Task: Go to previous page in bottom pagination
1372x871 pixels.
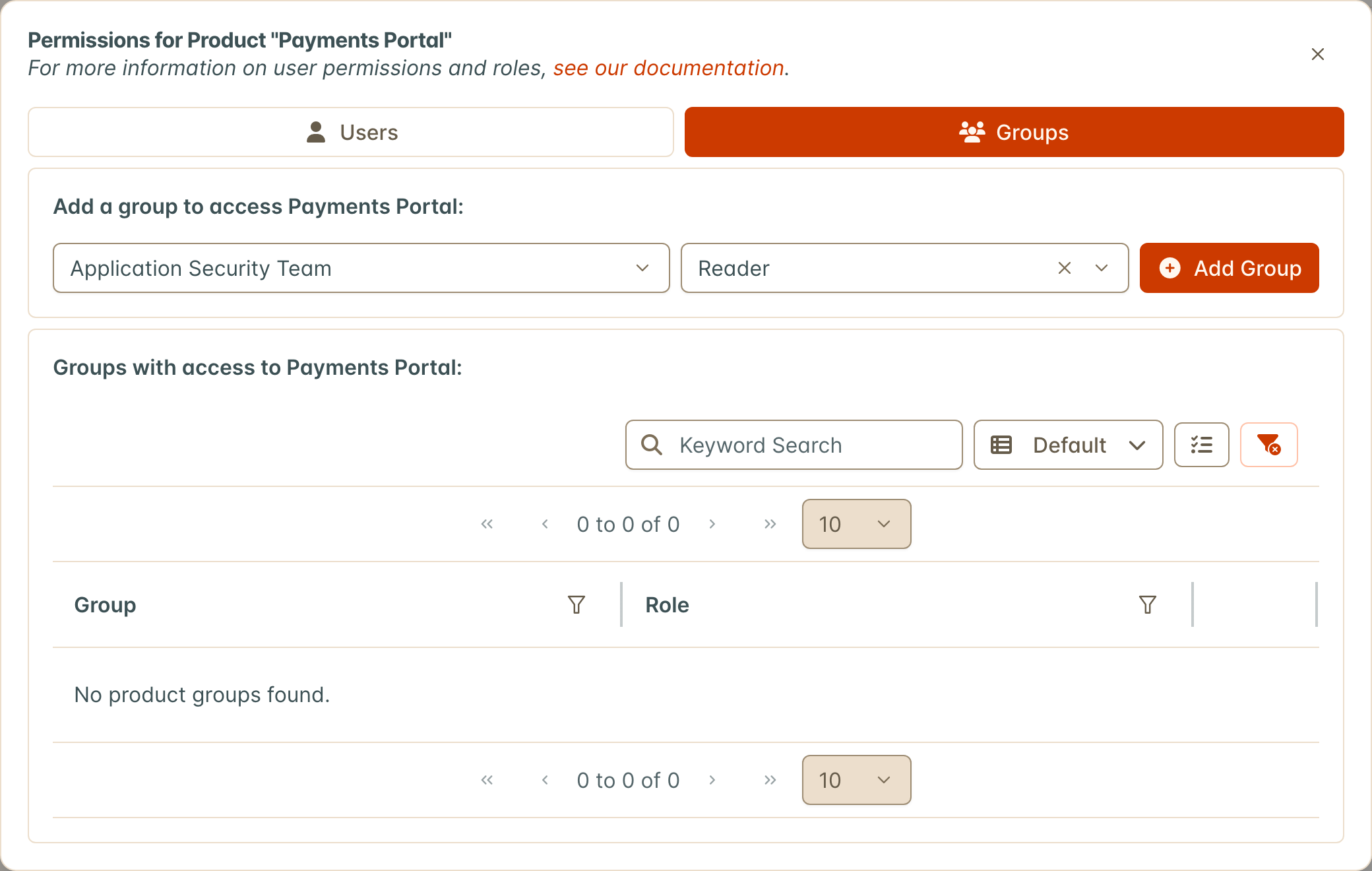Action: (545, 780)
